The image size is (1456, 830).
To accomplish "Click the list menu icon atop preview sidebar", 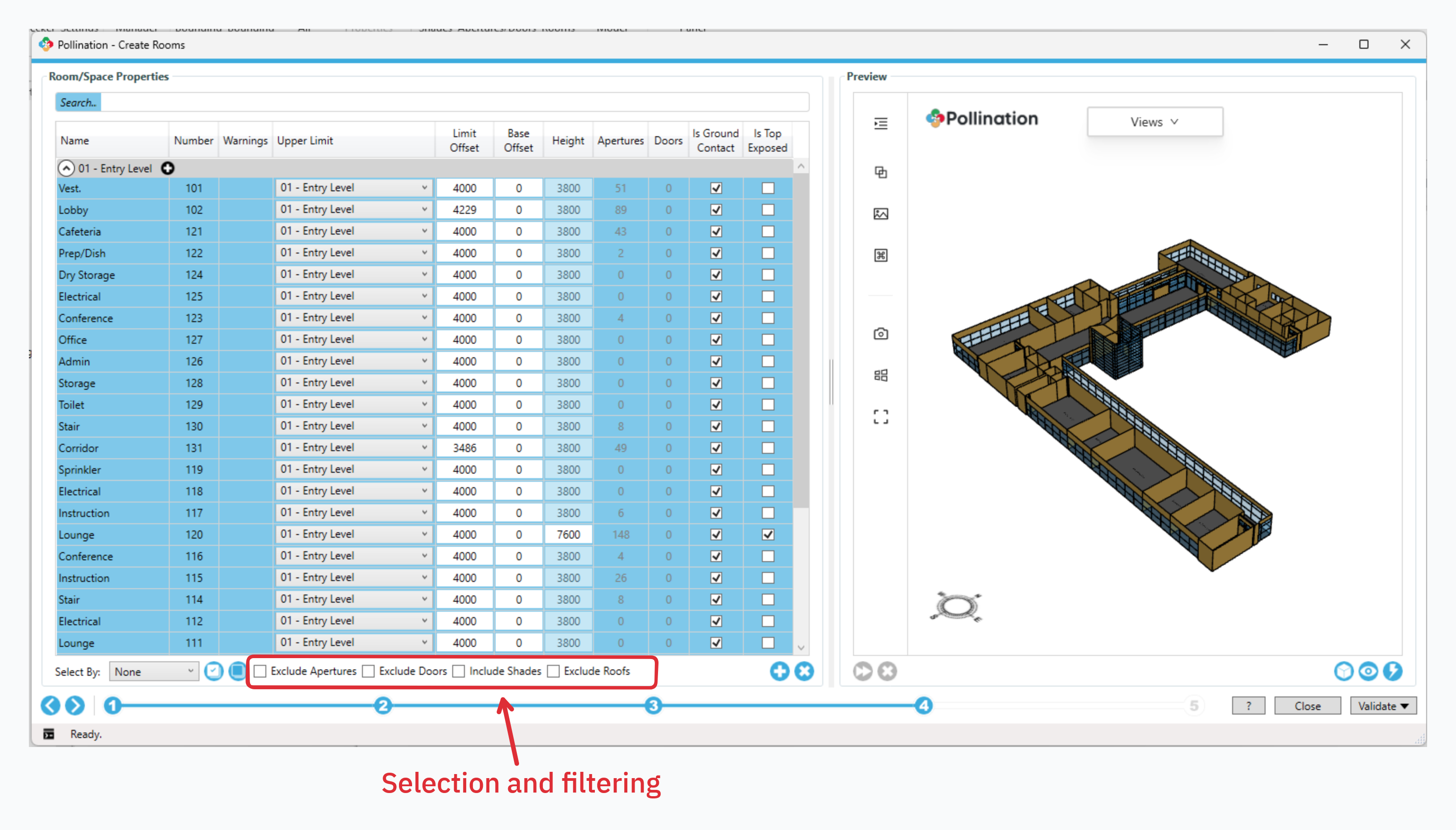I will click(881, 123).
